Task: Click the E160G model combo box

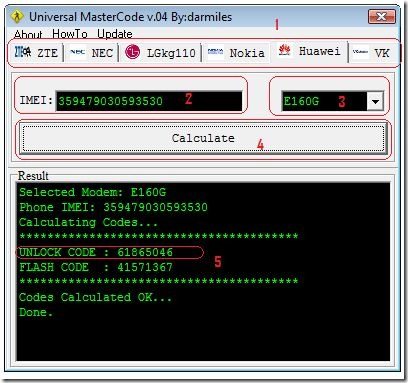Action: click(333, 101)
